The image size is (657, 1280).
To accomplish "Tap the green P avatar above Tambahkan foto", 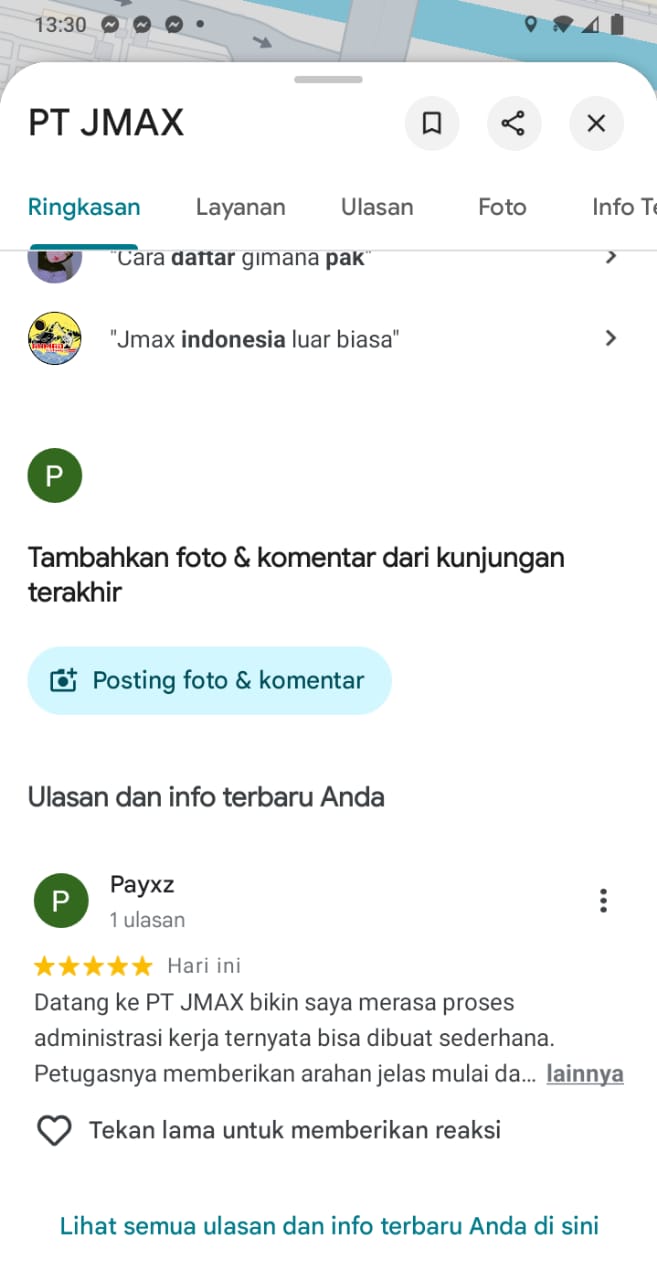I will tap(54, 475).
